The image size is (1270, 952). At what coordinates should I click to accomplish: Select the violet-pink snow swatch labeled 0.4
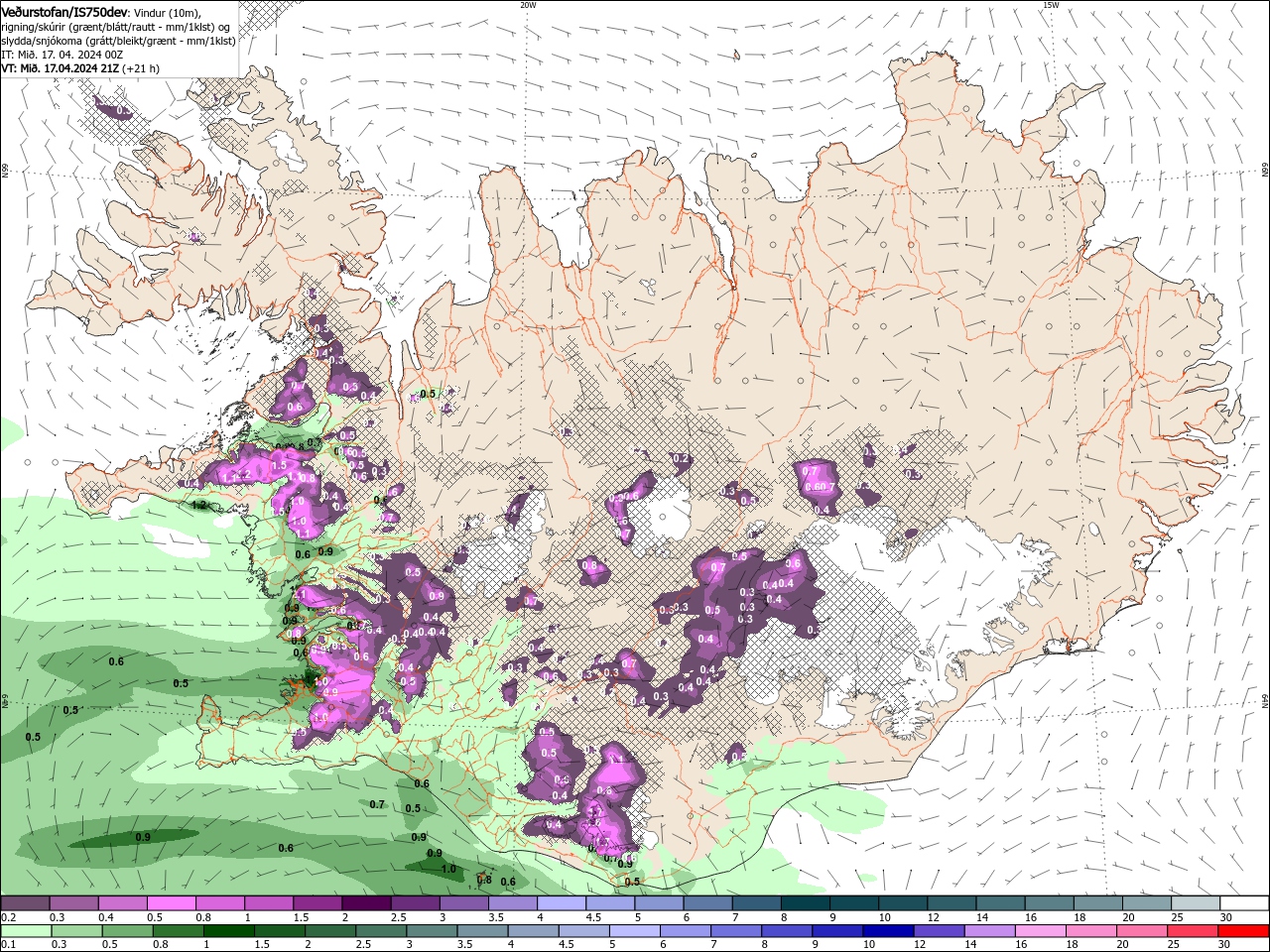121,903
